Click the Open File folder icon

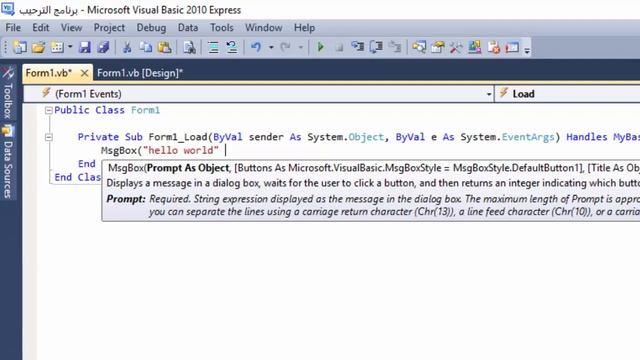(38, 47)
